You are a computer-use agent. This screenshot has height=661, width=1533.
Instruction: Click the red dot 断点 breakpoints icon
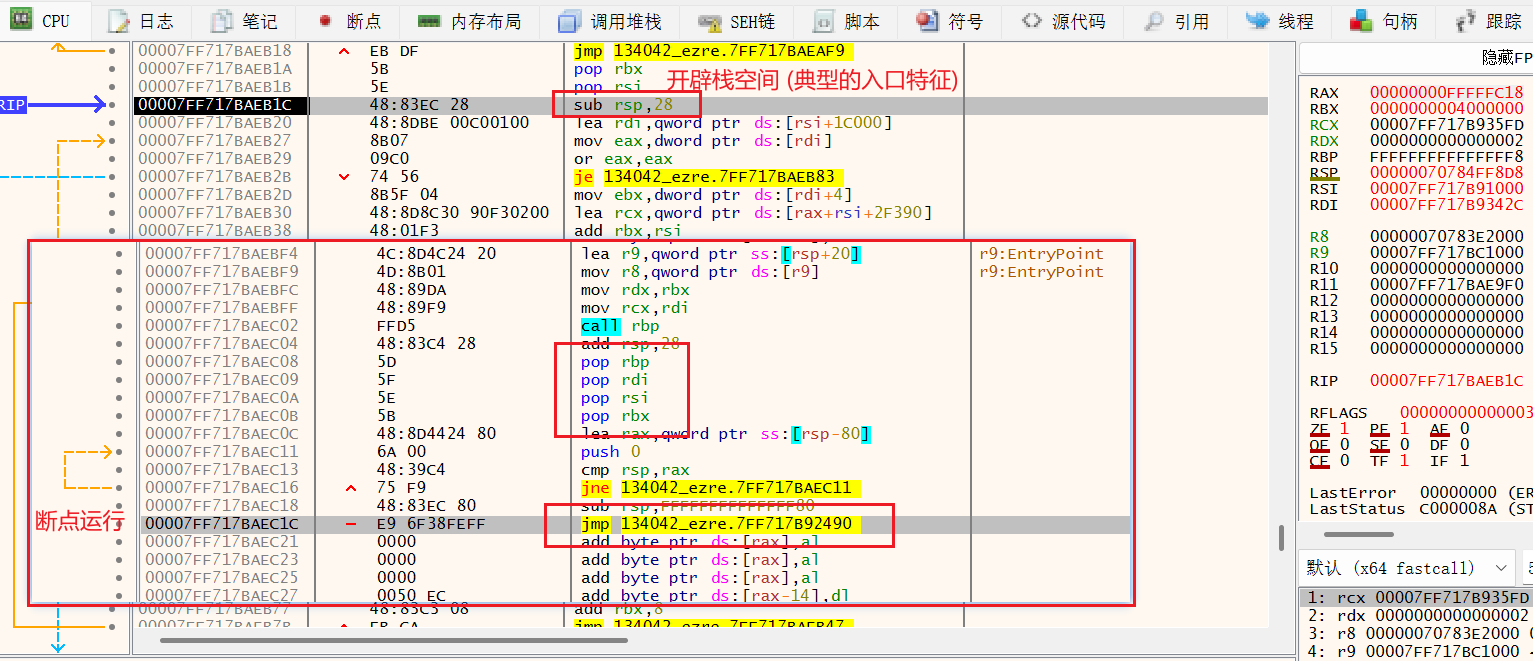tap(325, 21)
